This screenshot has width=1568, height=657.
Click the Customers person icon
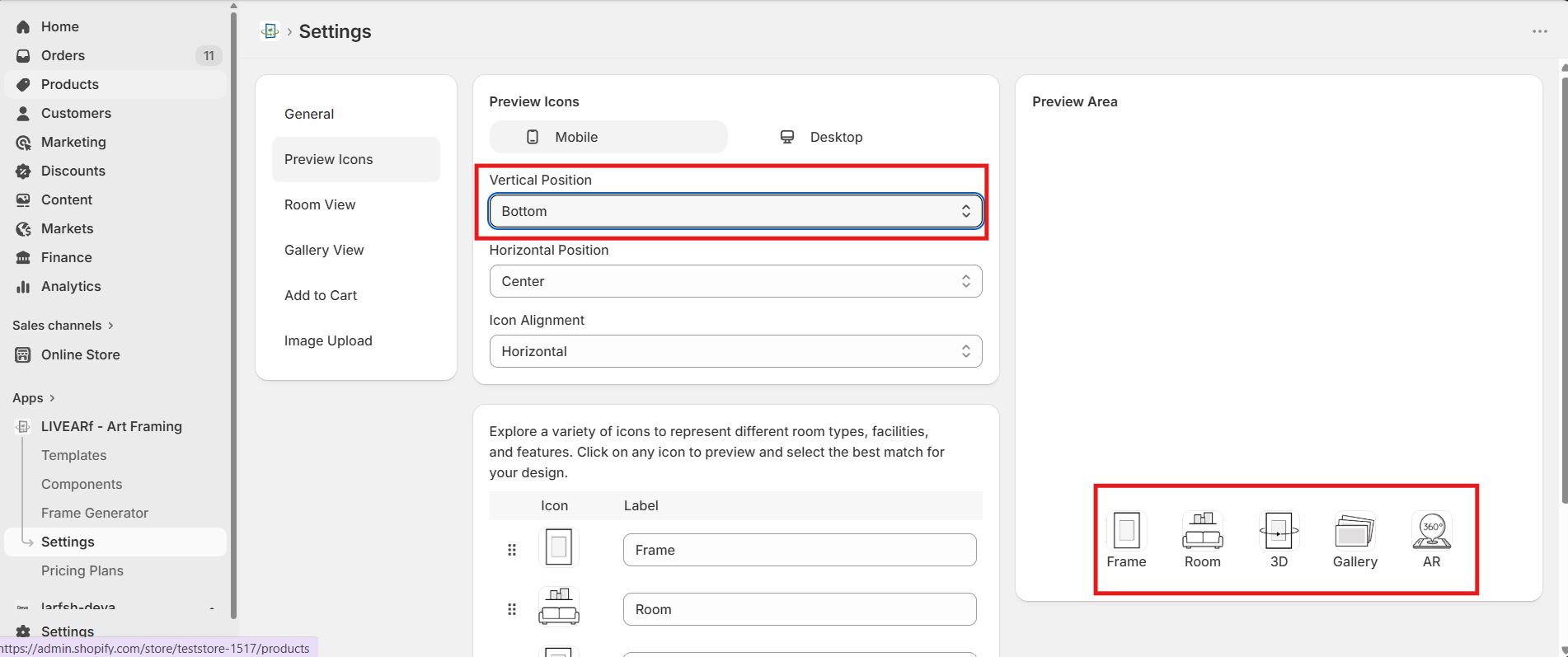point(23,113)
